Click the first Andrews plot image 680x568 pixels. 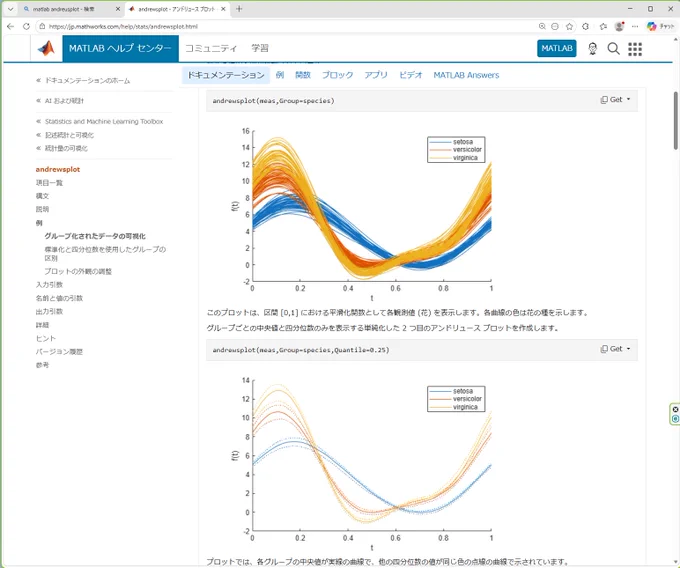(363, 212)
